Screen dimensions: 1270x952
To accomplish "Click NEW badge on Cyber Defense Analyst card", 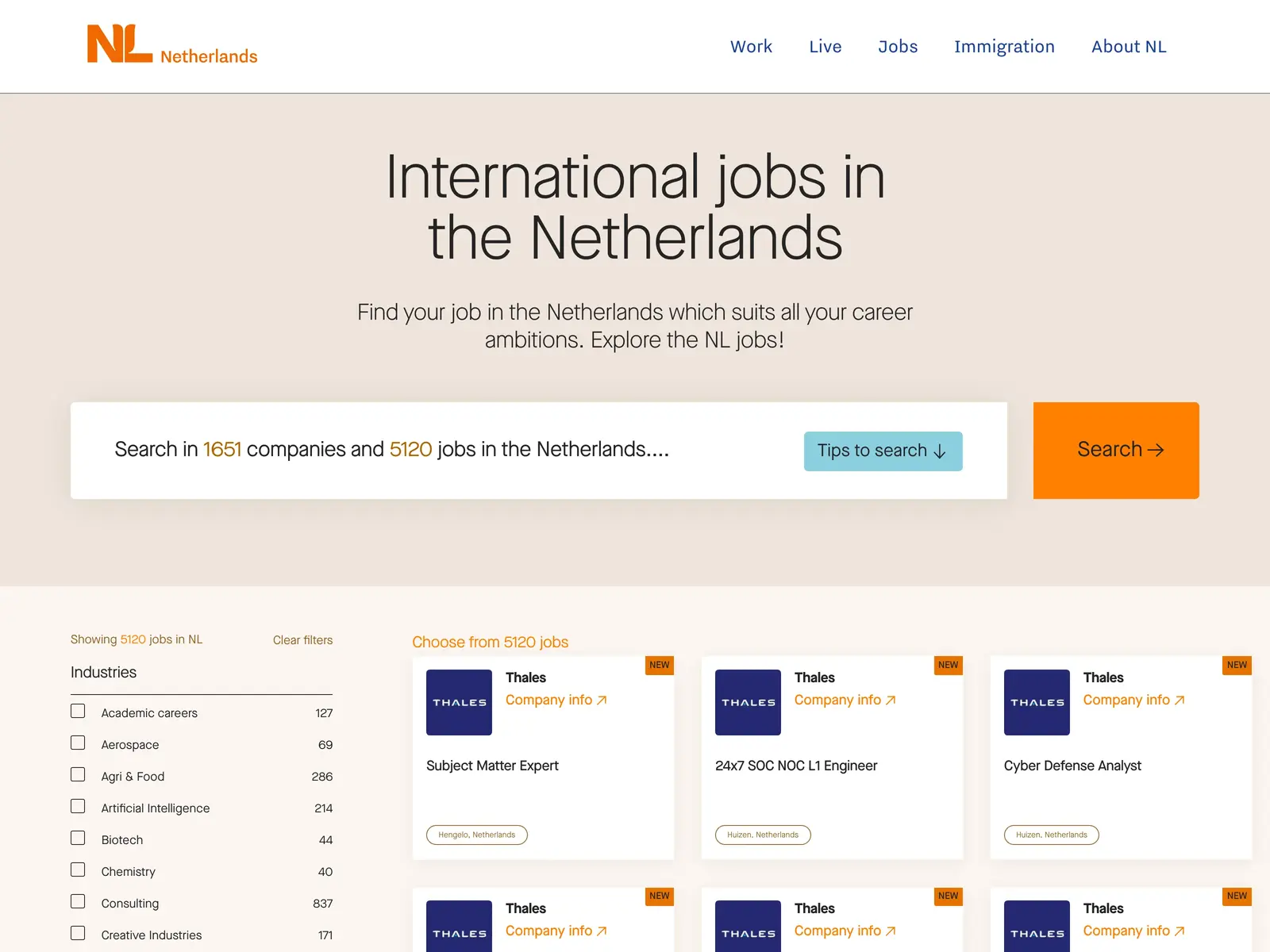I will [1237, 665].
